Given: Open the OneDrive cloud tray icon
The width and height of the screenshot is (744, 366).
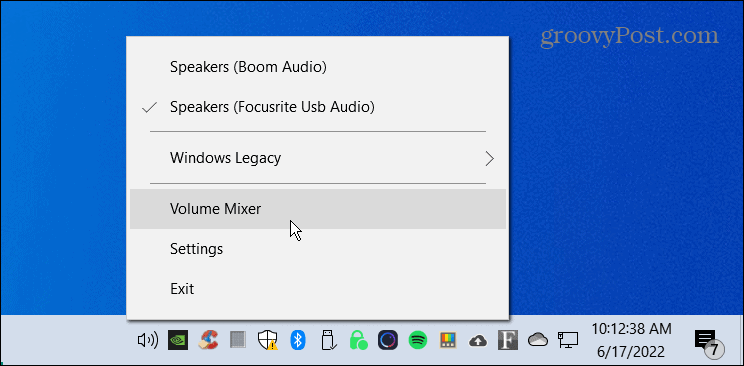Looking at the screenshot, I should click(x=538, y=340).
